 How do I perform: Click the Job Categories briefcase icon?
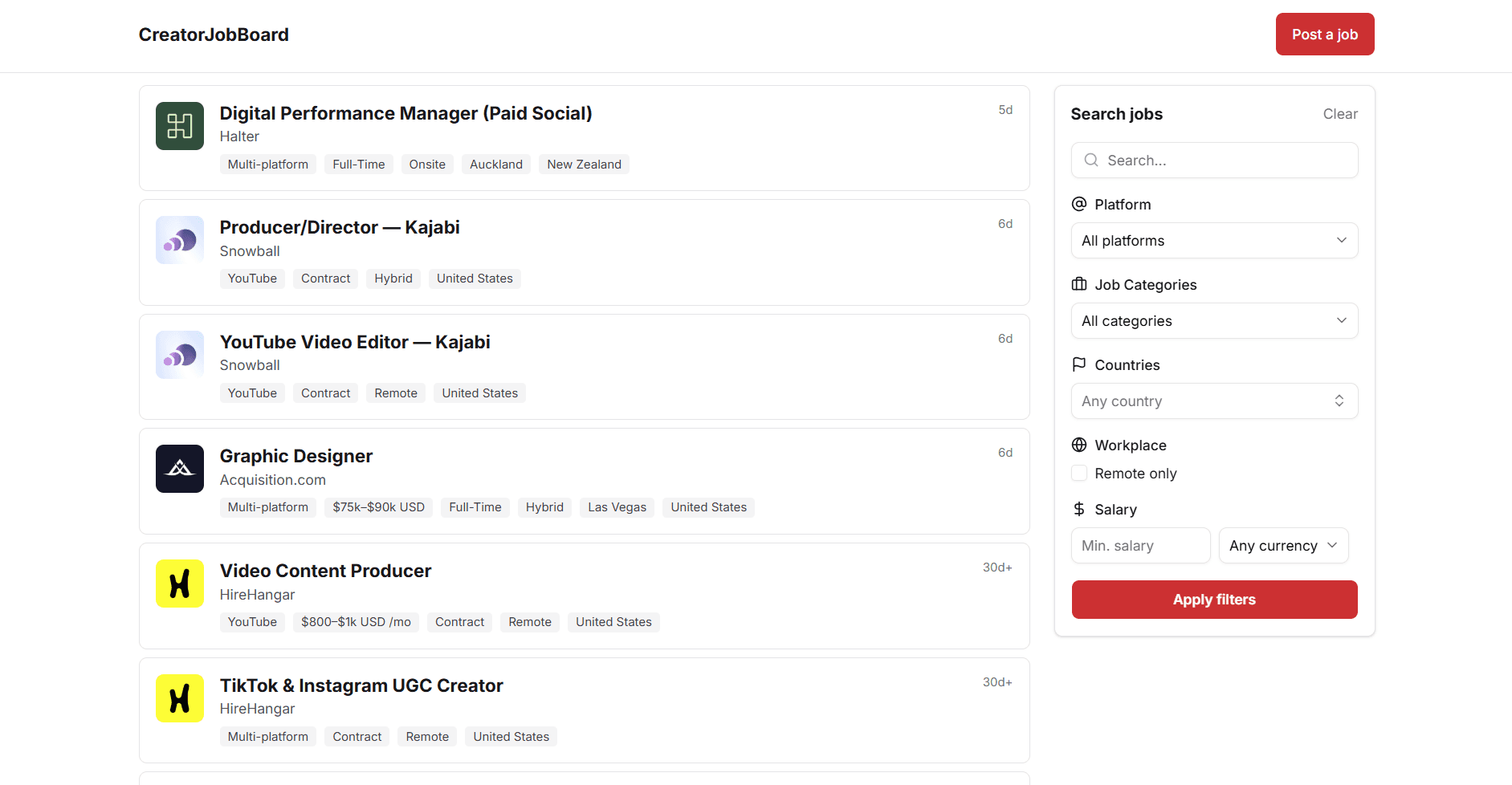pos(1079,284)
